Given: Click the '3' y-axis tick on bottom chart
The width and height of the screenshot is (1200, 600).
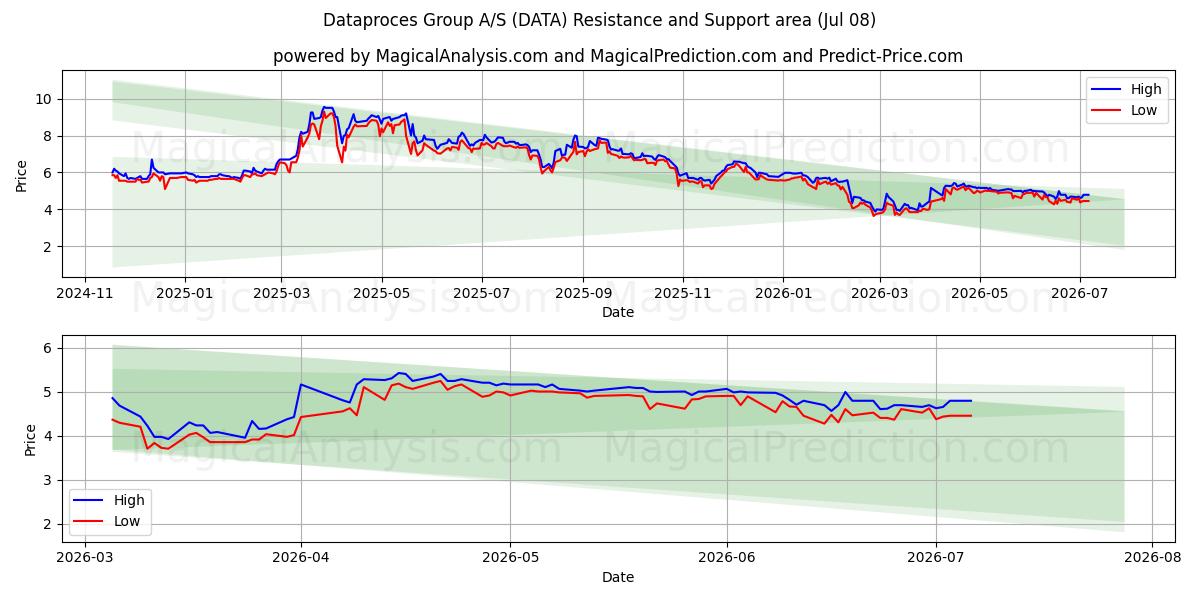Looking at the screenshot, I should coord(48,480).
